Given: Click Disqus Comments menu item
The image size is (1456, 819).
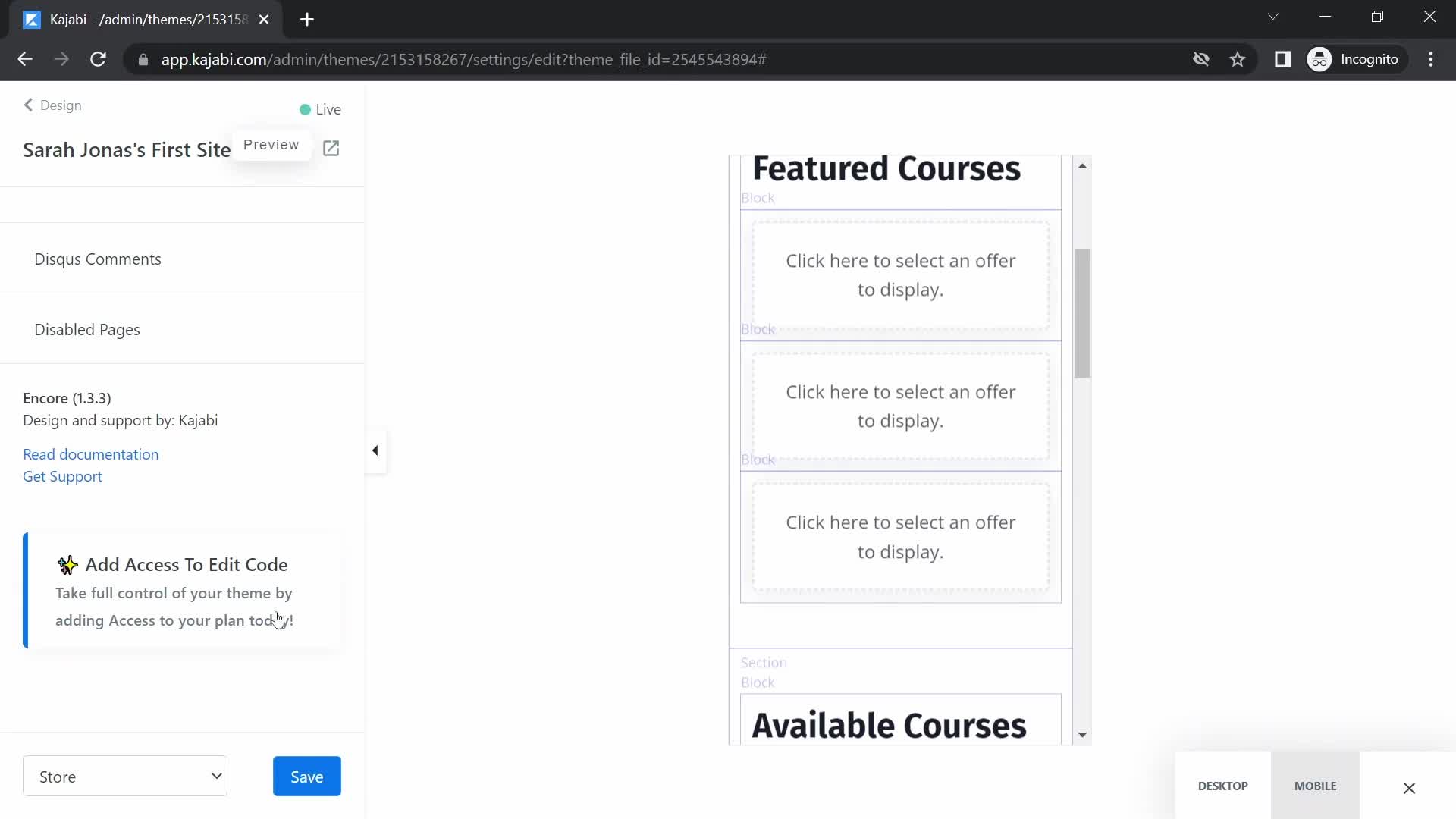Looking at the screenshot, I should (98, 258).
